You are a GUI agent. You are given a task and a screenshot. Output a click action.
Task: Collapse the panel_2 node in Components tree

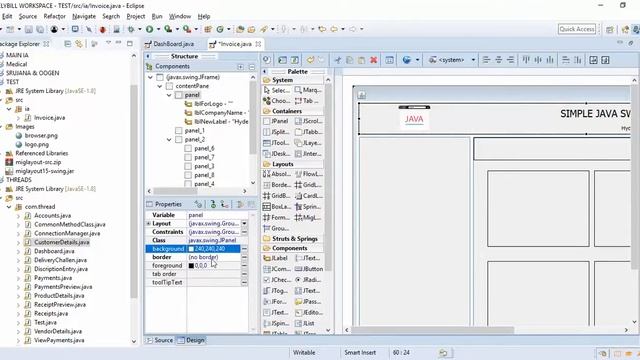tap(169, 140)
